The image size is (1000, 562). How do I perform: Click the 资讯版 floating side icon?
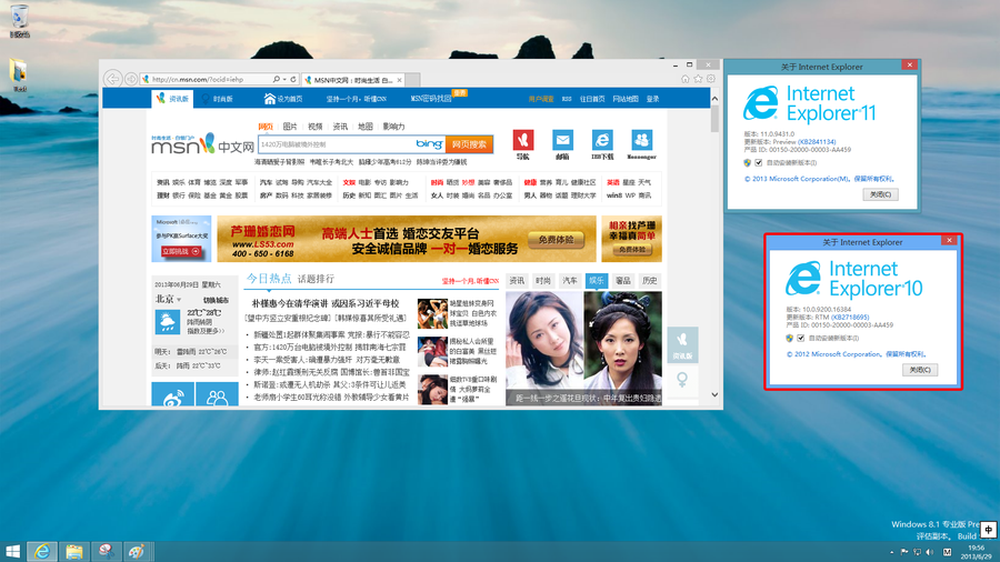pyautogui.click(x=682, y=345)
